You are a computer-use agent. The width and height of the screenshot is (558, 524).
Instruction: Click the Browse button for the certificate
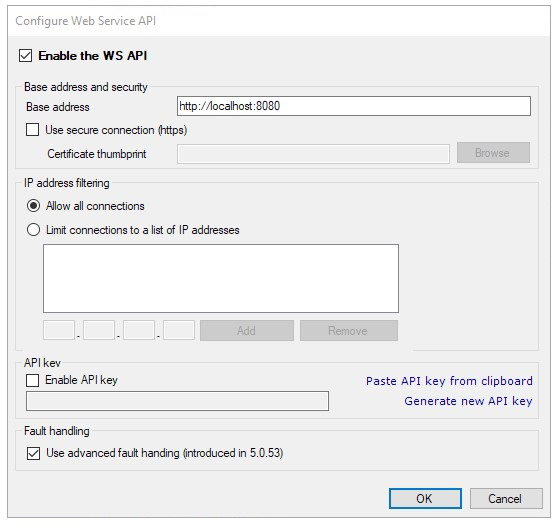click(x=493, y=153)
